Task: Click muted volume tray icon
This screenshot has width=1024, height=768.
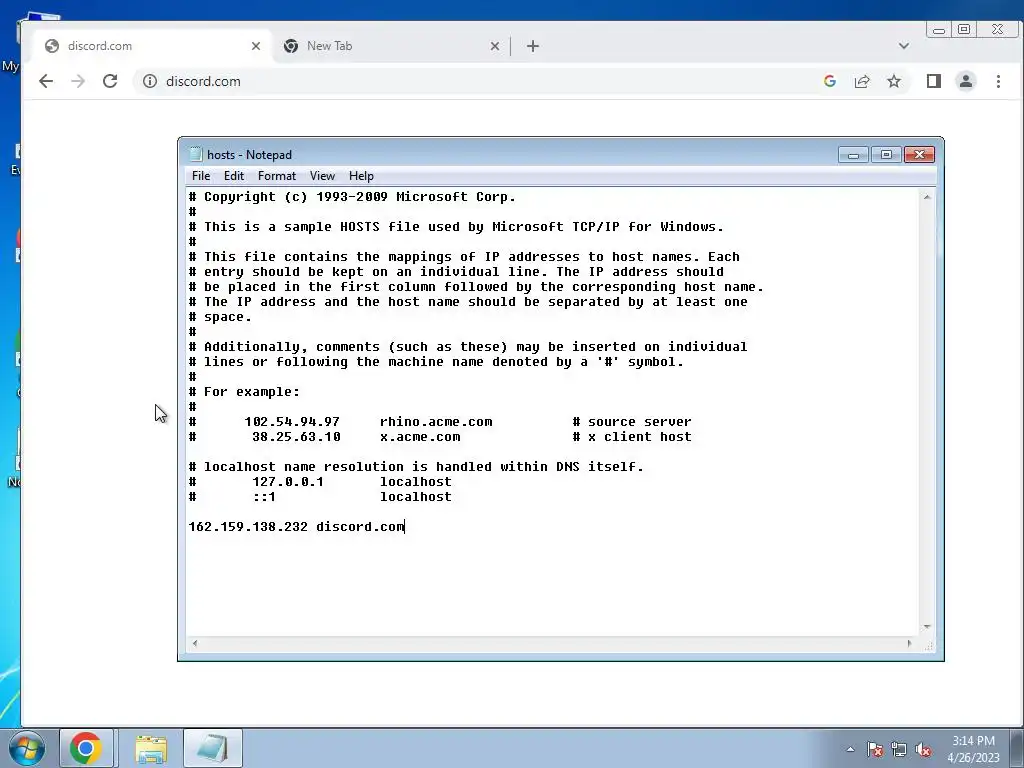Action: point(923,749)
